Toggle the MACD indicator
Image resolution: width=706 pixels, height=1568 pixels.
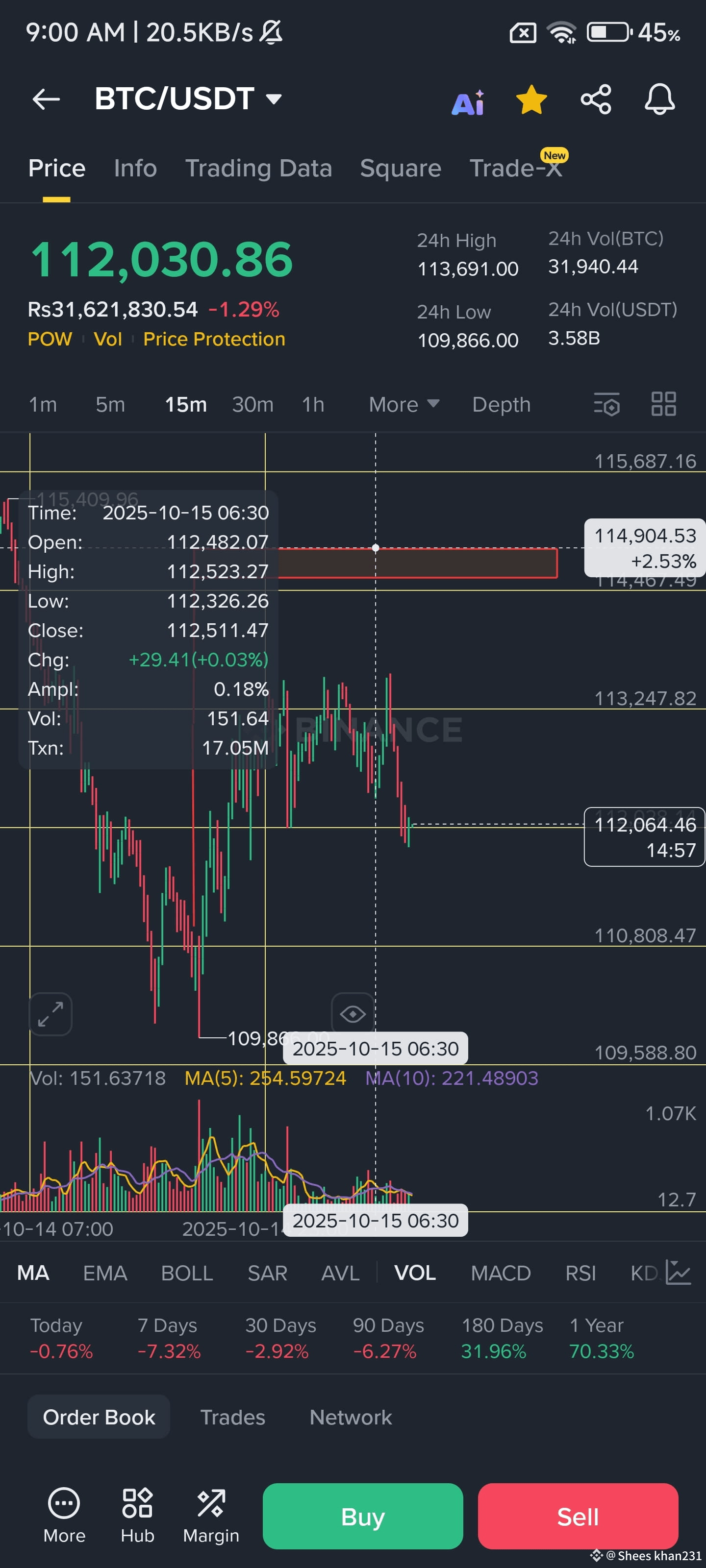(501, 1273)
